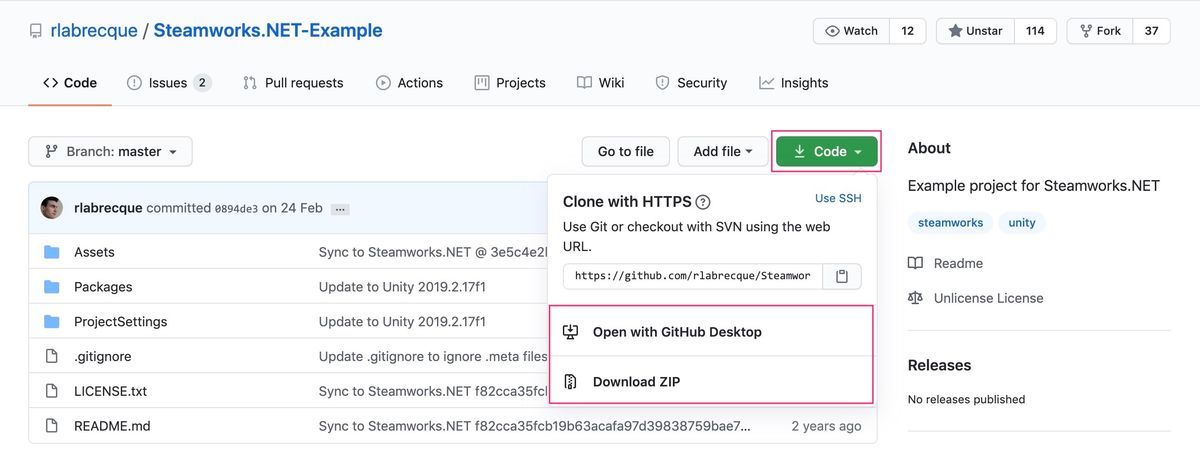Click the rlabrecque avatar thumbnail

coord(52,208)
